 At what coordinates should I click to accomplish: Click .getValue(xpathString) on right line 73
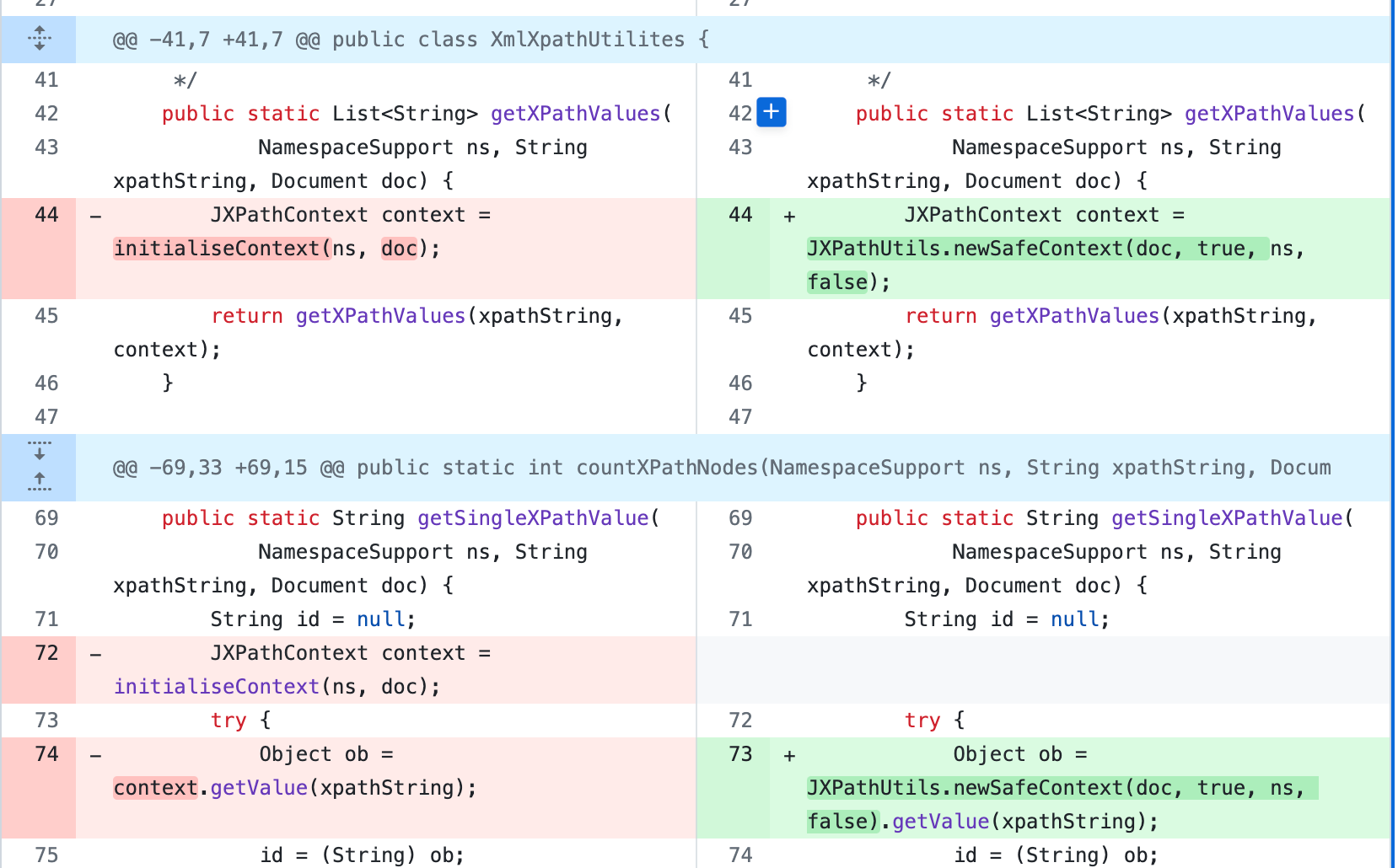(x=1014, y=822)
